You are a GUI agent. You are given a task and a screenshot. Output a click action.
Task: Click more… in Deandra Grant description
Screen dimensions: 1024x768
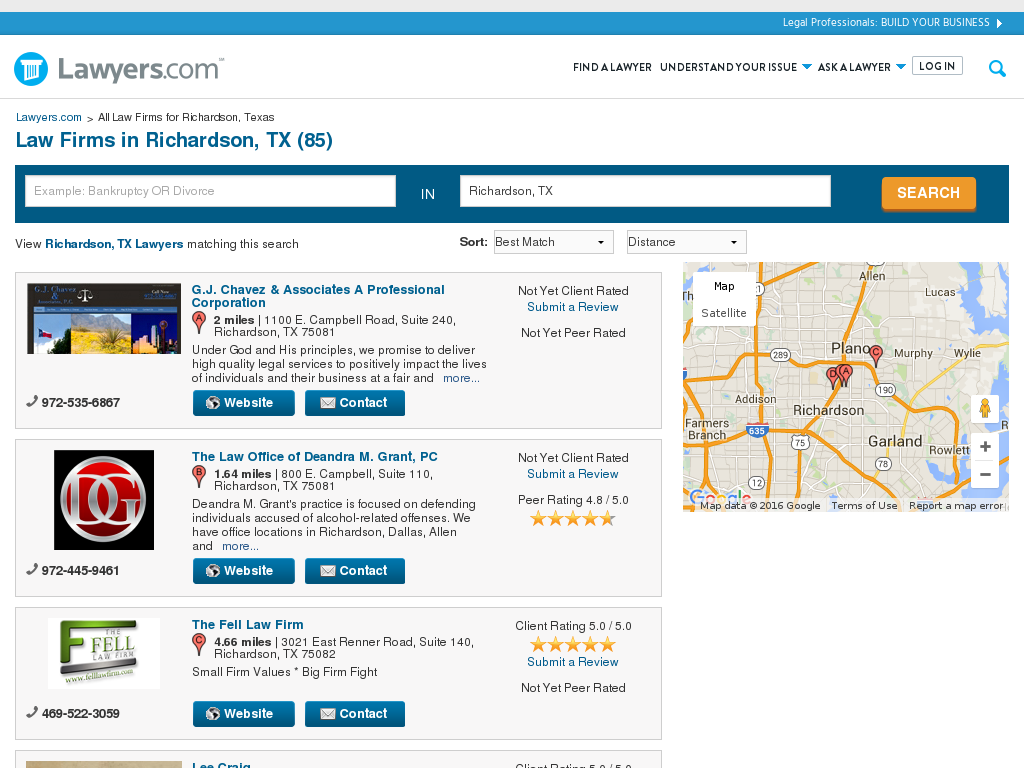tap(240, 546)
